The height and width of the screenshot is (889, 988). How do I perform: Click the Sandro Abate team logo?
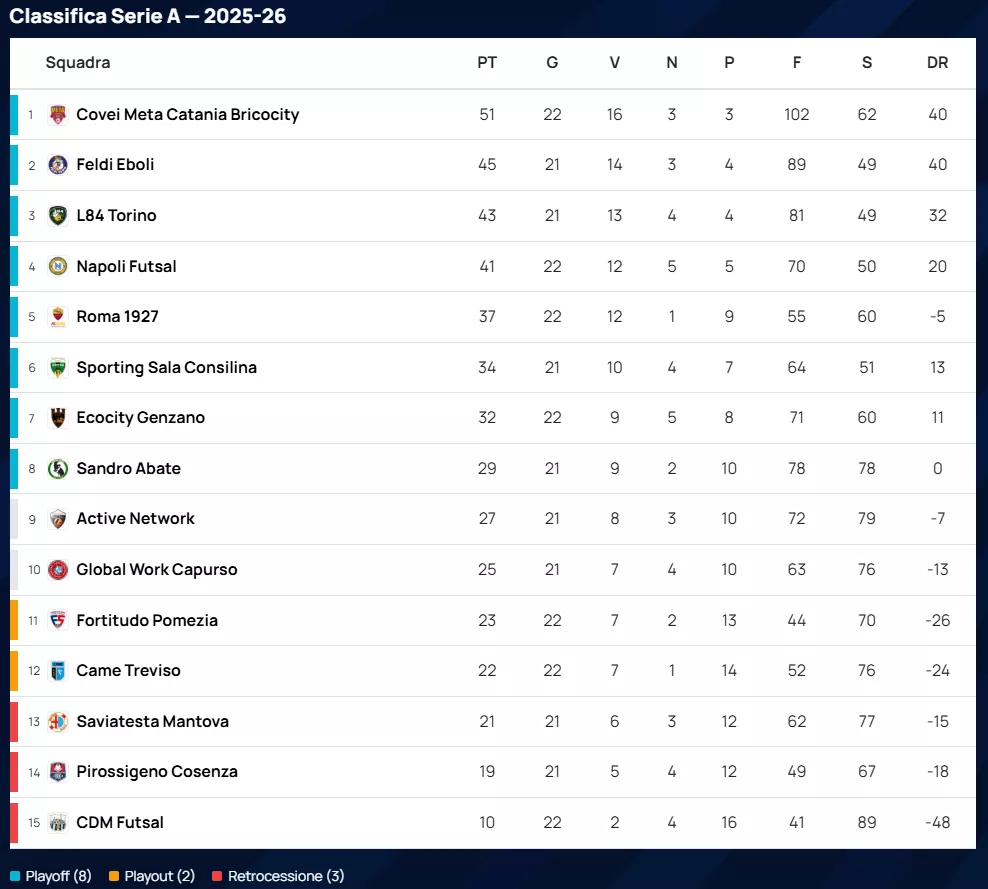(x=58, y=469)
